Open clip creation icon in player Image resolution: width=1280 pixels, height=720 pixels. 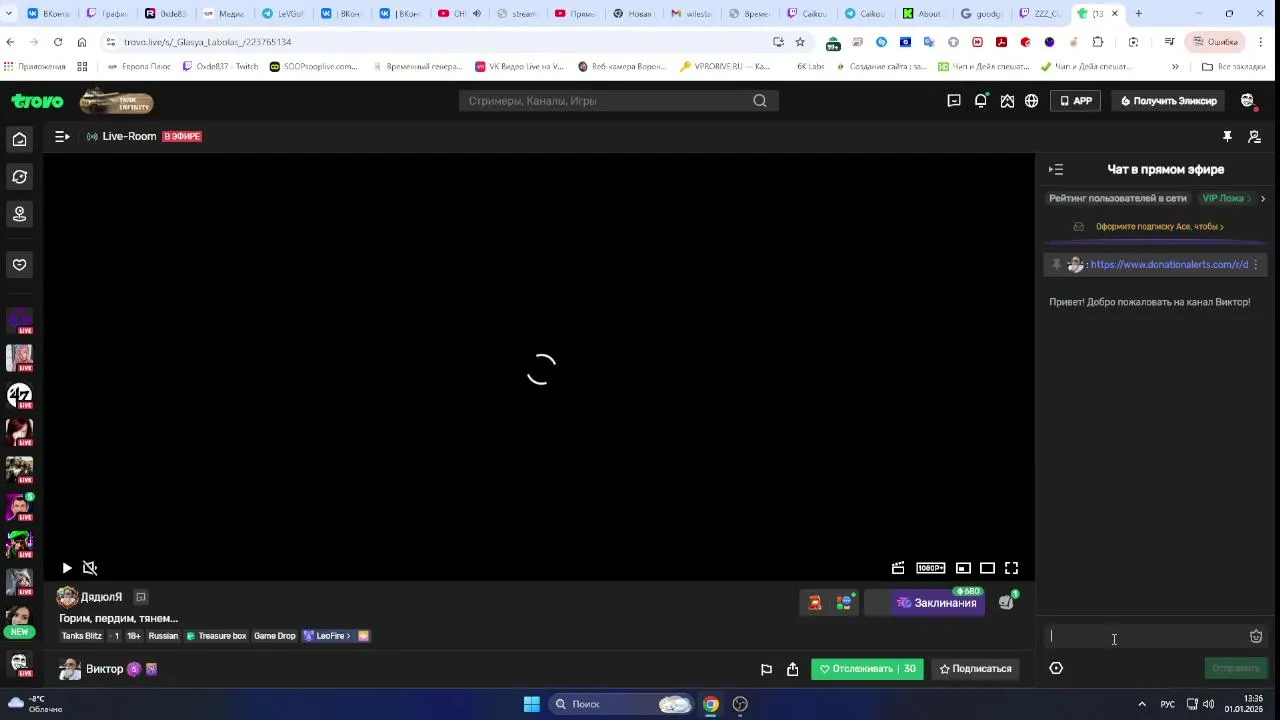[x=898, y=568]
